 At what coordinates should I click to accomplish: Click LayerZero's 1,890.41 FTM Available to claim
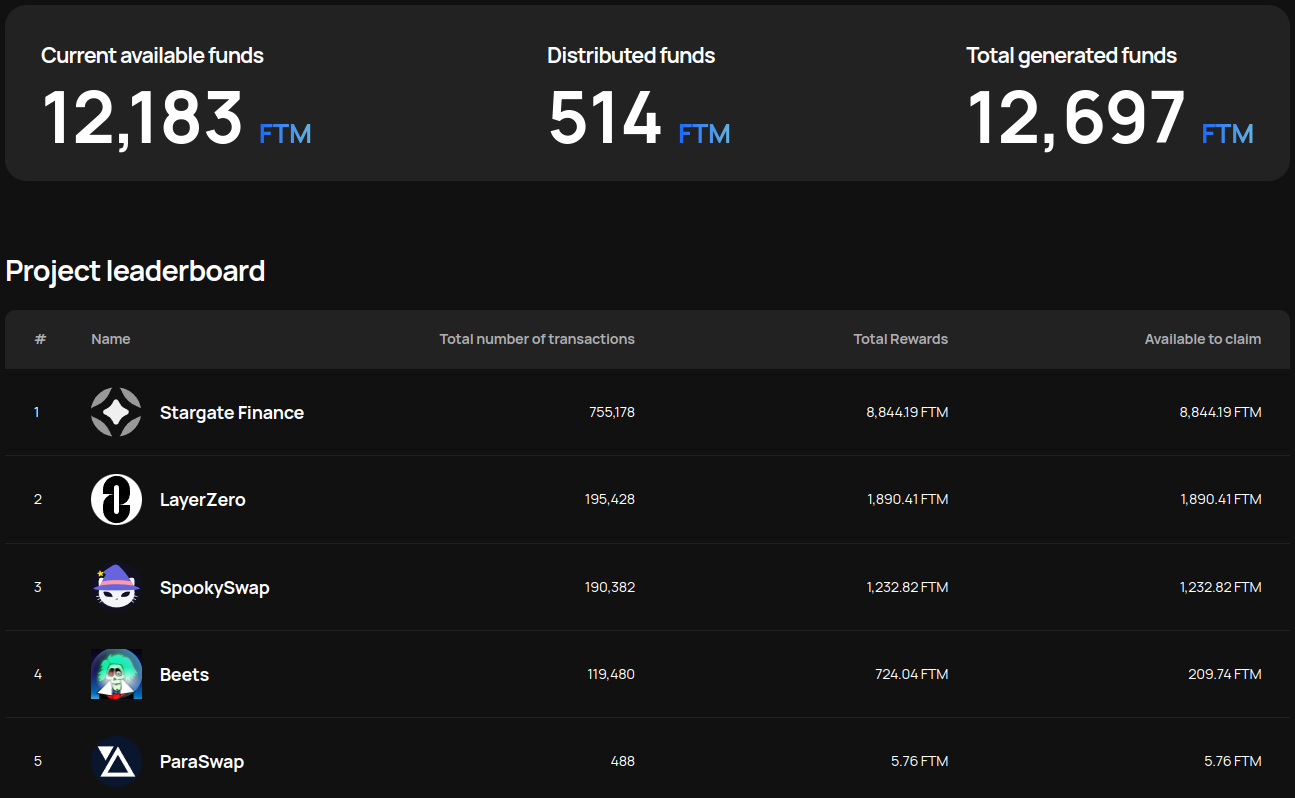pos(1221,499)
